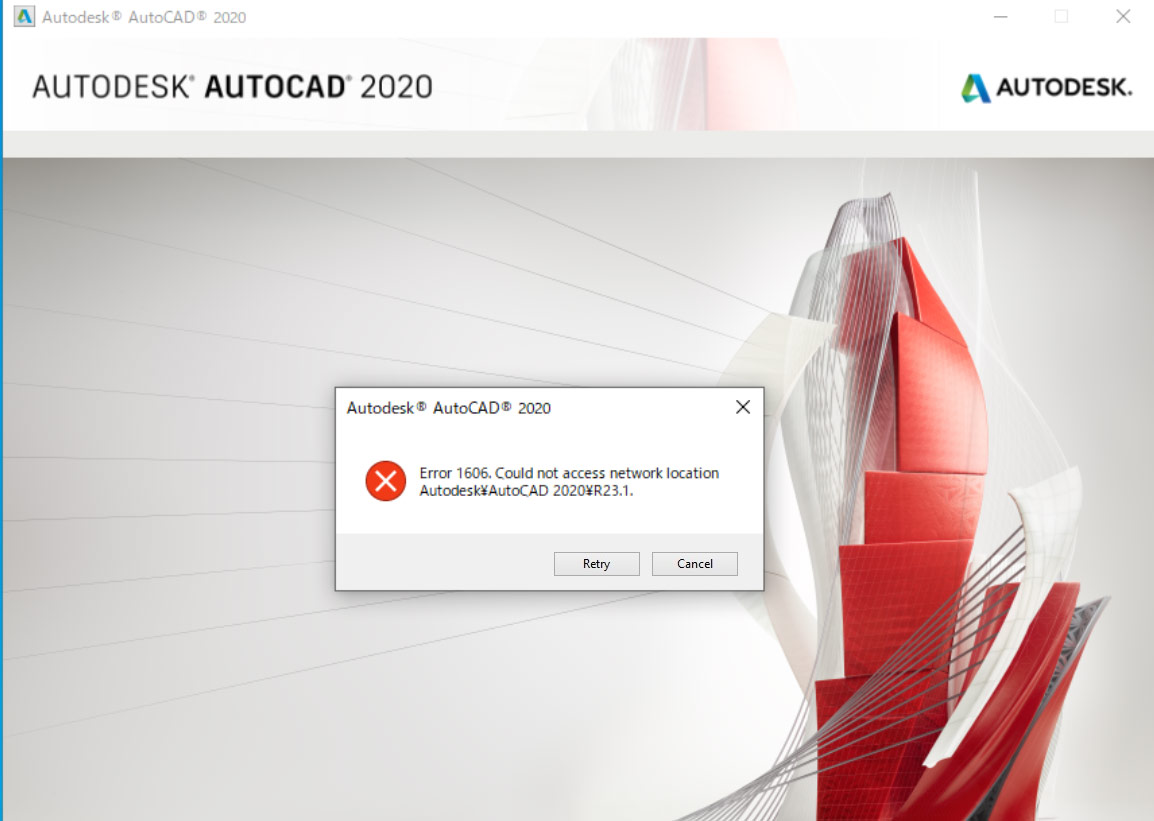Screen dimensions: 1154x821
Task: Click the "2020" in the header banner
Action: pos(396,87)
